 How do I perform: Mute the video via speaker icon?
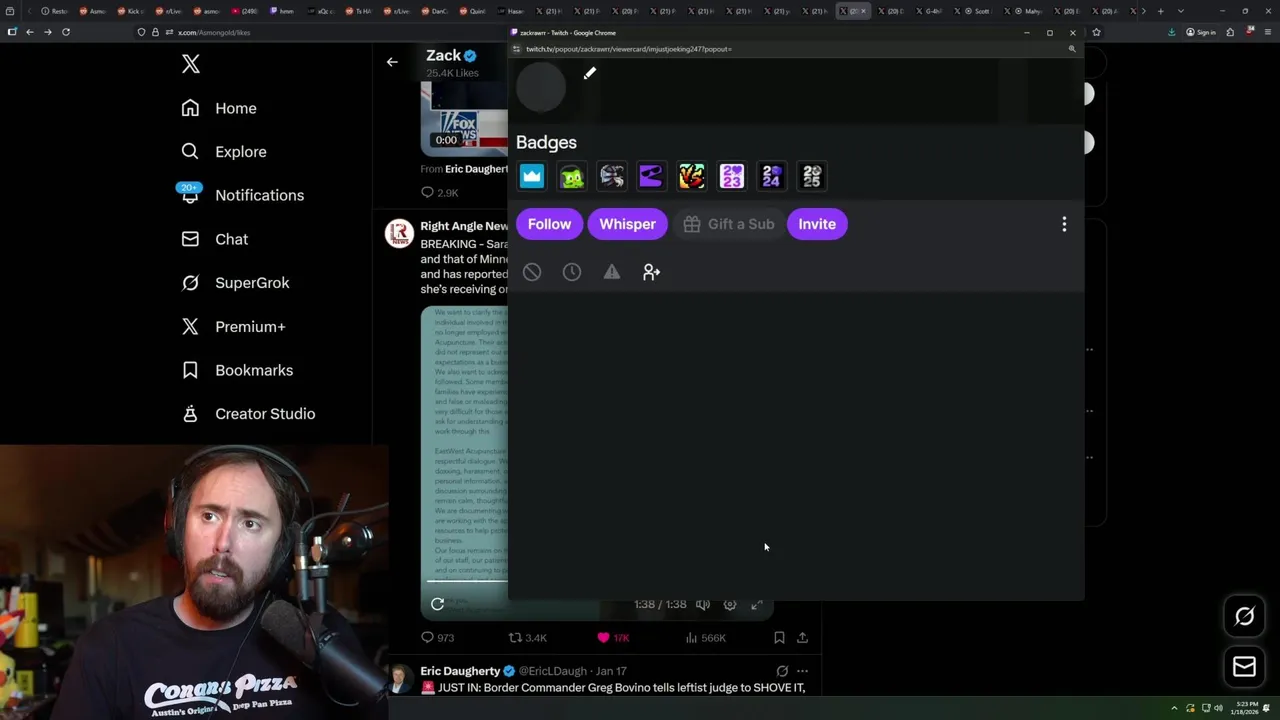703,604
